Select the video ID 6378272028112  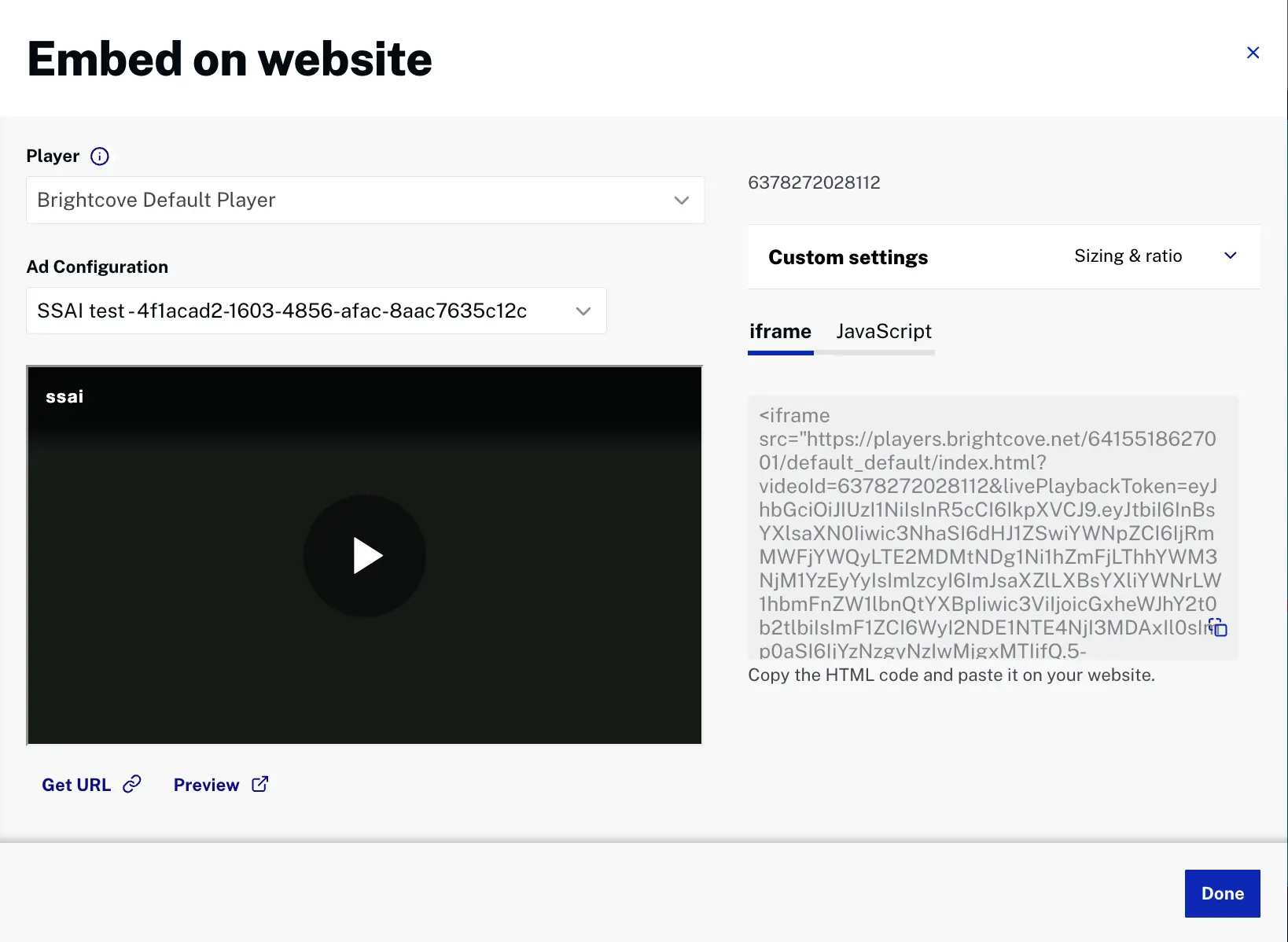tap(814, 182)
